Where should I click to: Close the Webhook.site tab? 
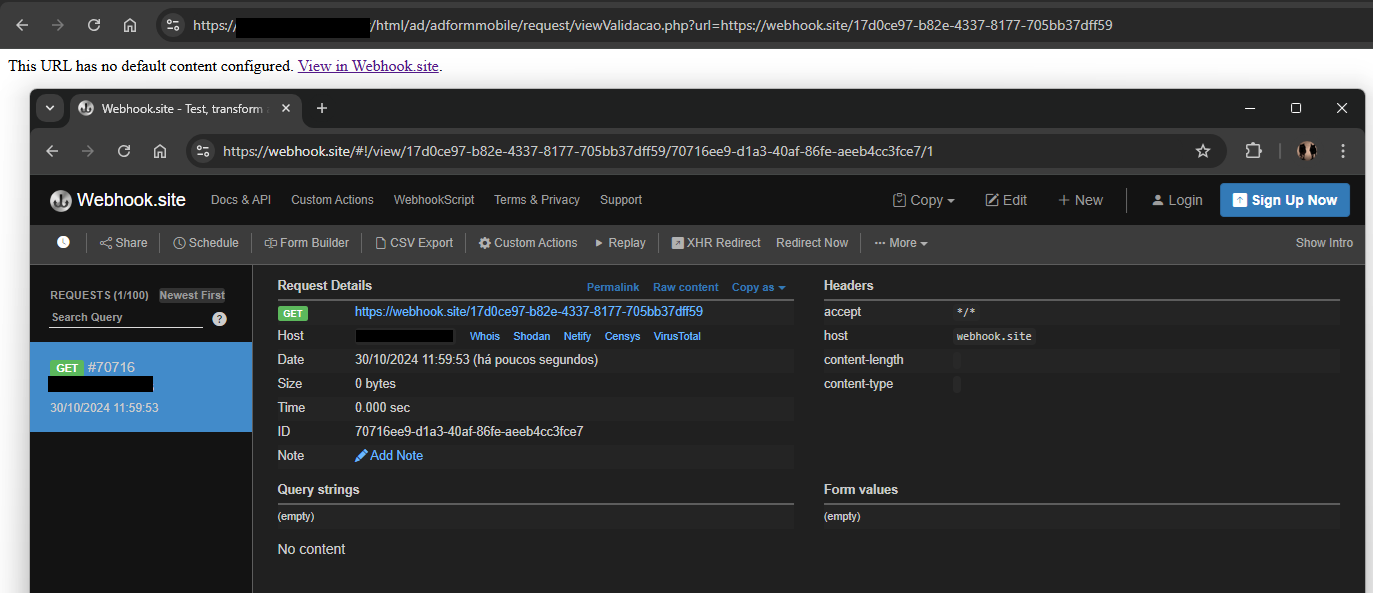tap(286, 108)
